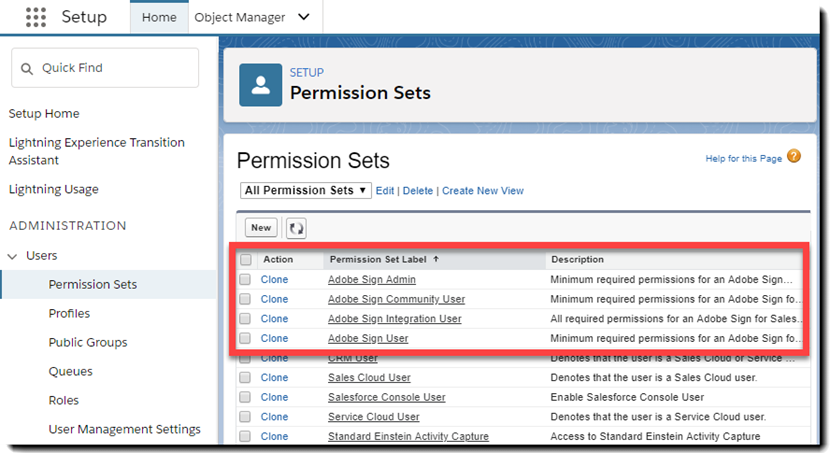Open Public Groups in the sidebar

88,342
